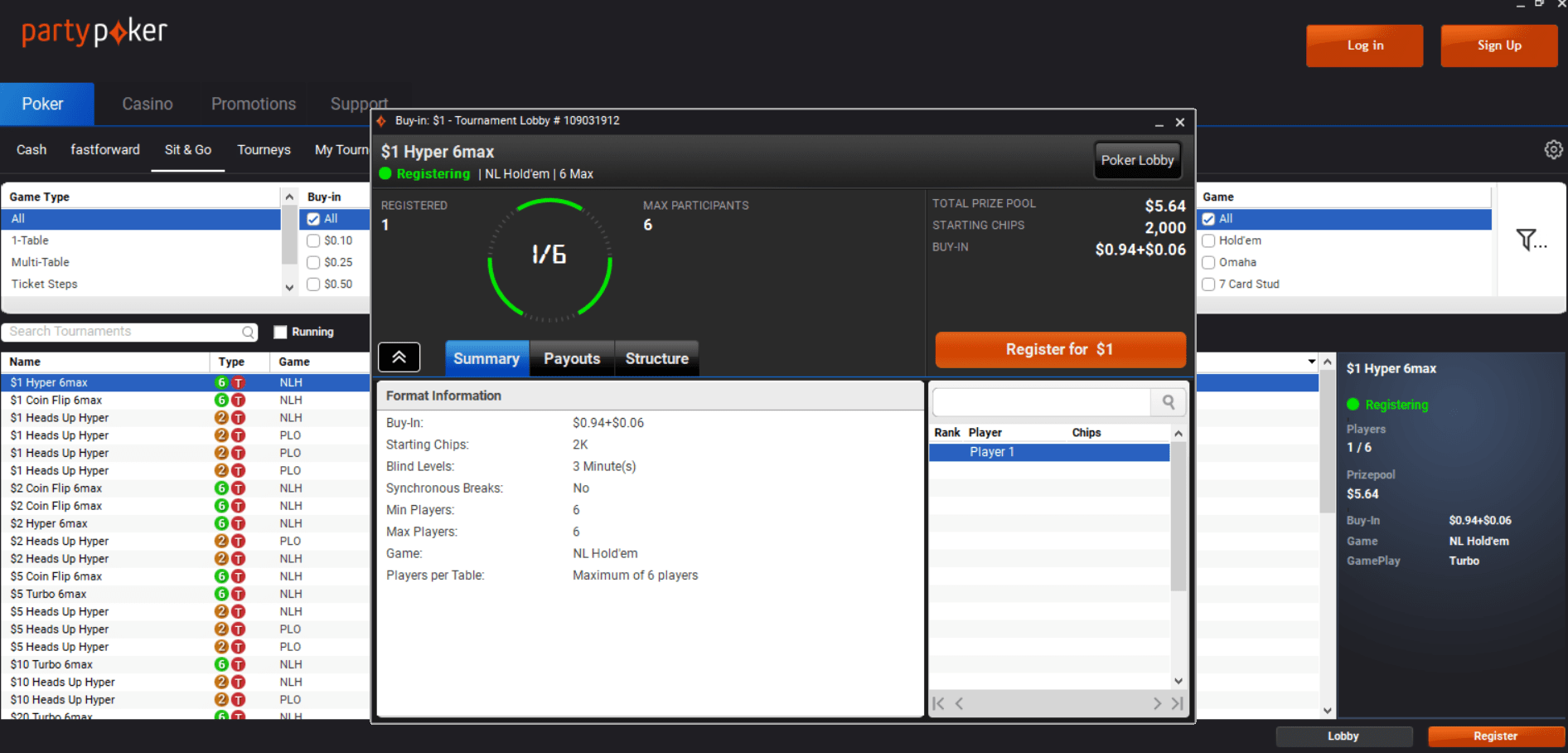Go to last page of player list
Image resolution: width=1568 pixels, height=753 pixels.
[1177, 703]
